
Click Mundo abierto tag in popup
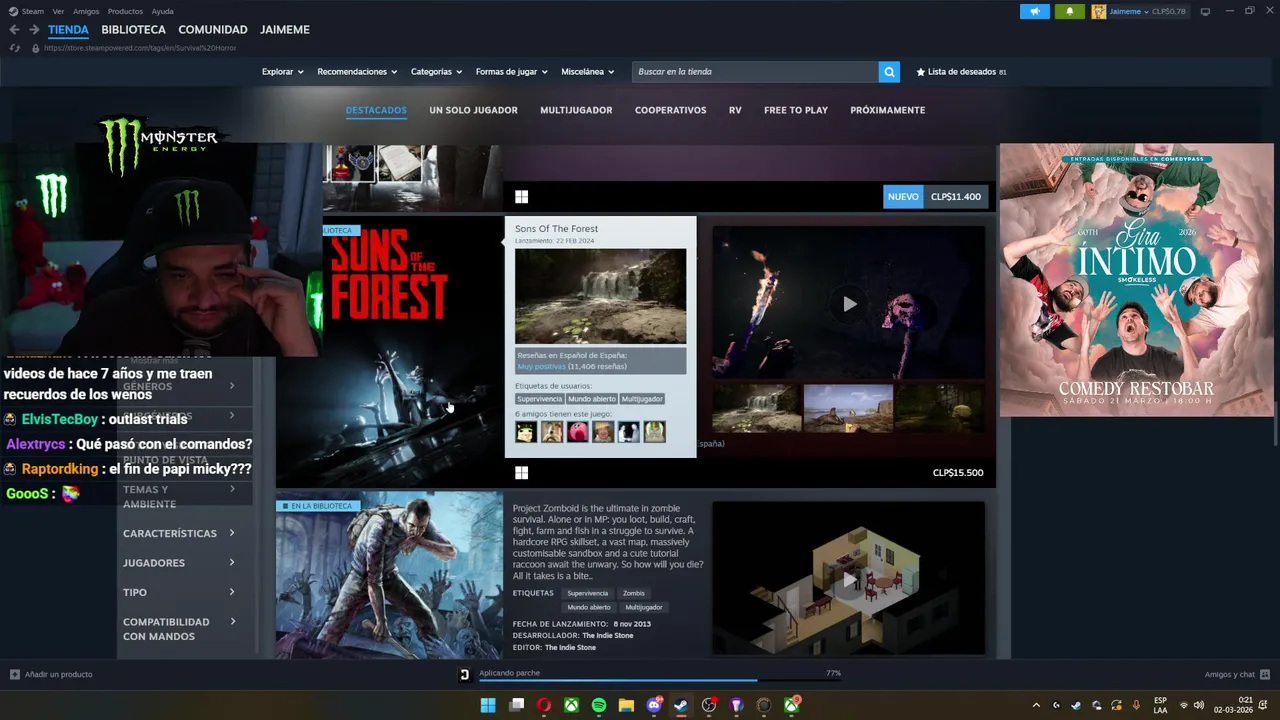592,399
